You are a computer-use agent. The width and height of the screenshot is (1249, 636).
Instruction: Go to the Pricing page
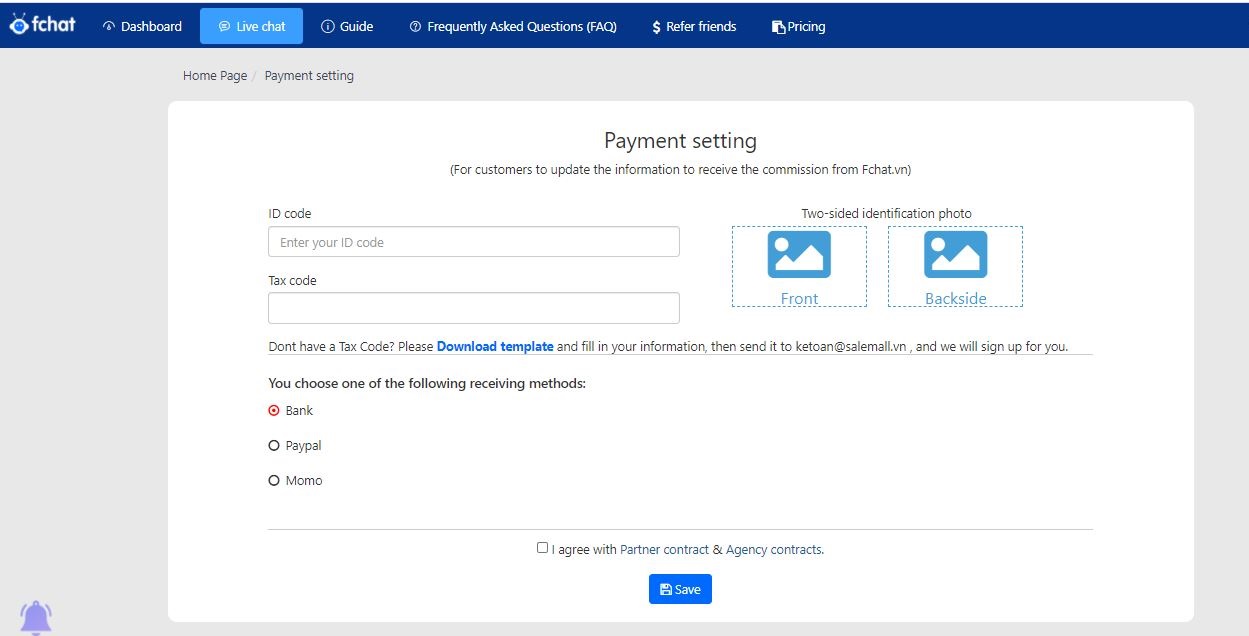click(x=799, y=26)
